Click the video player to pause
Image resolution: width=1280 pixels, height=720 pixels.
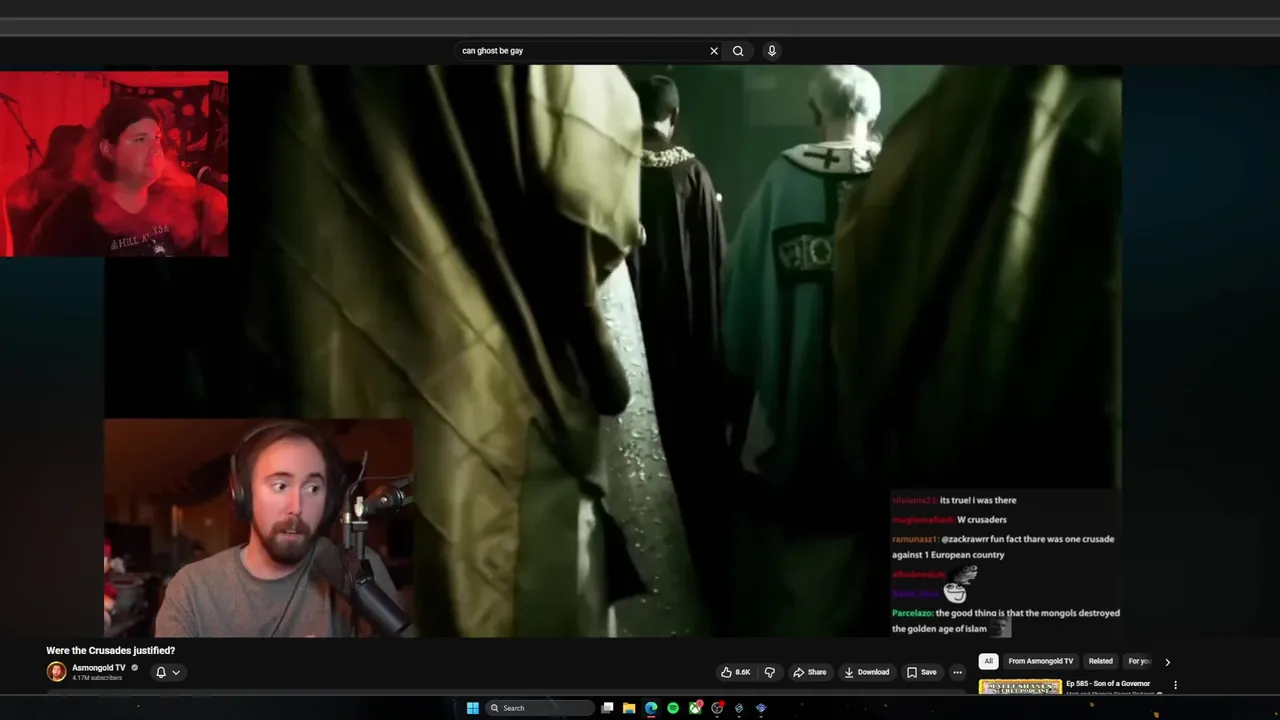click(x=612, y=350)
